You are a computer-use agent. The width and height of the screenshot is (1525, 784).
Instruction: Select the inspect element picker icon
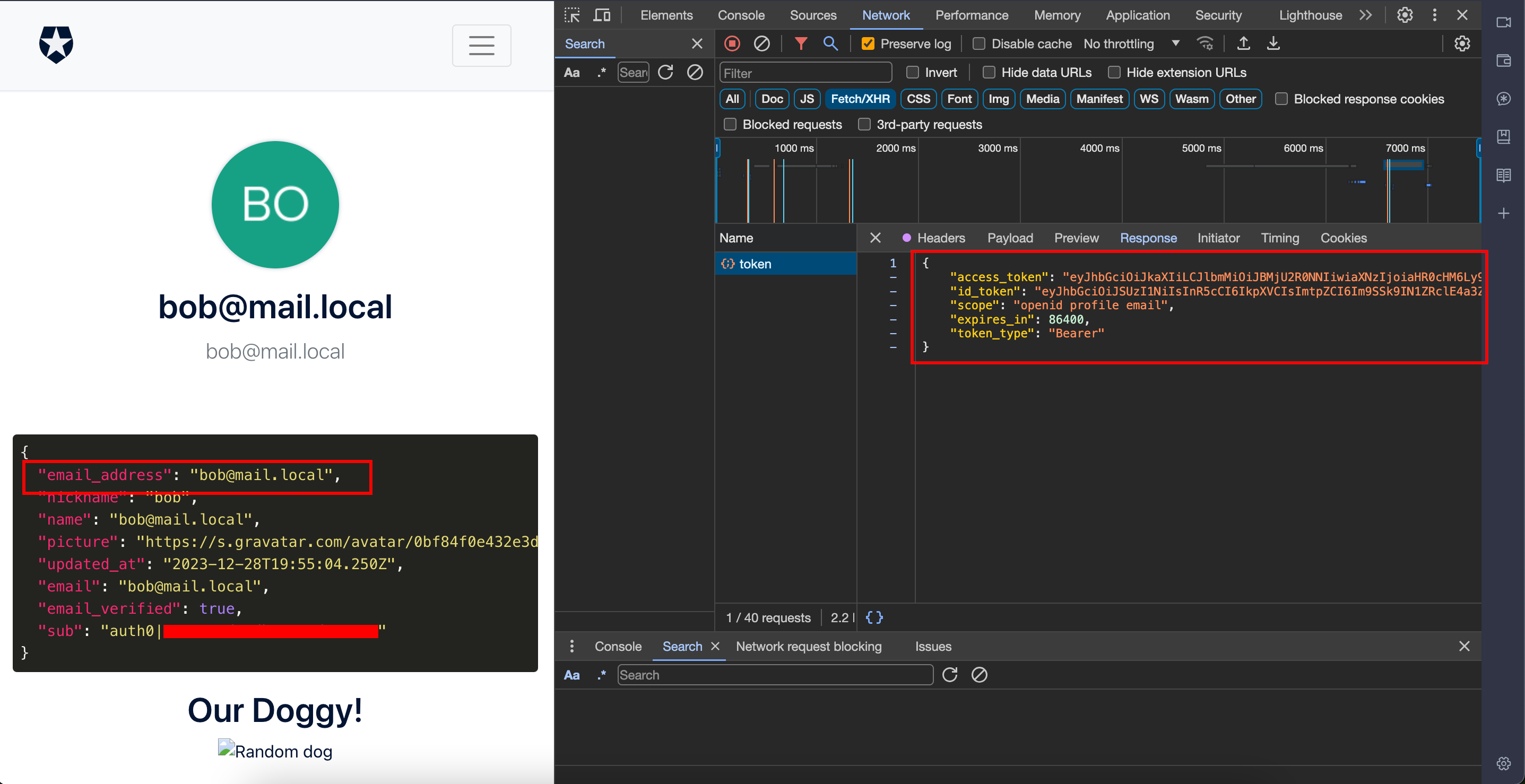coord(572,15)
